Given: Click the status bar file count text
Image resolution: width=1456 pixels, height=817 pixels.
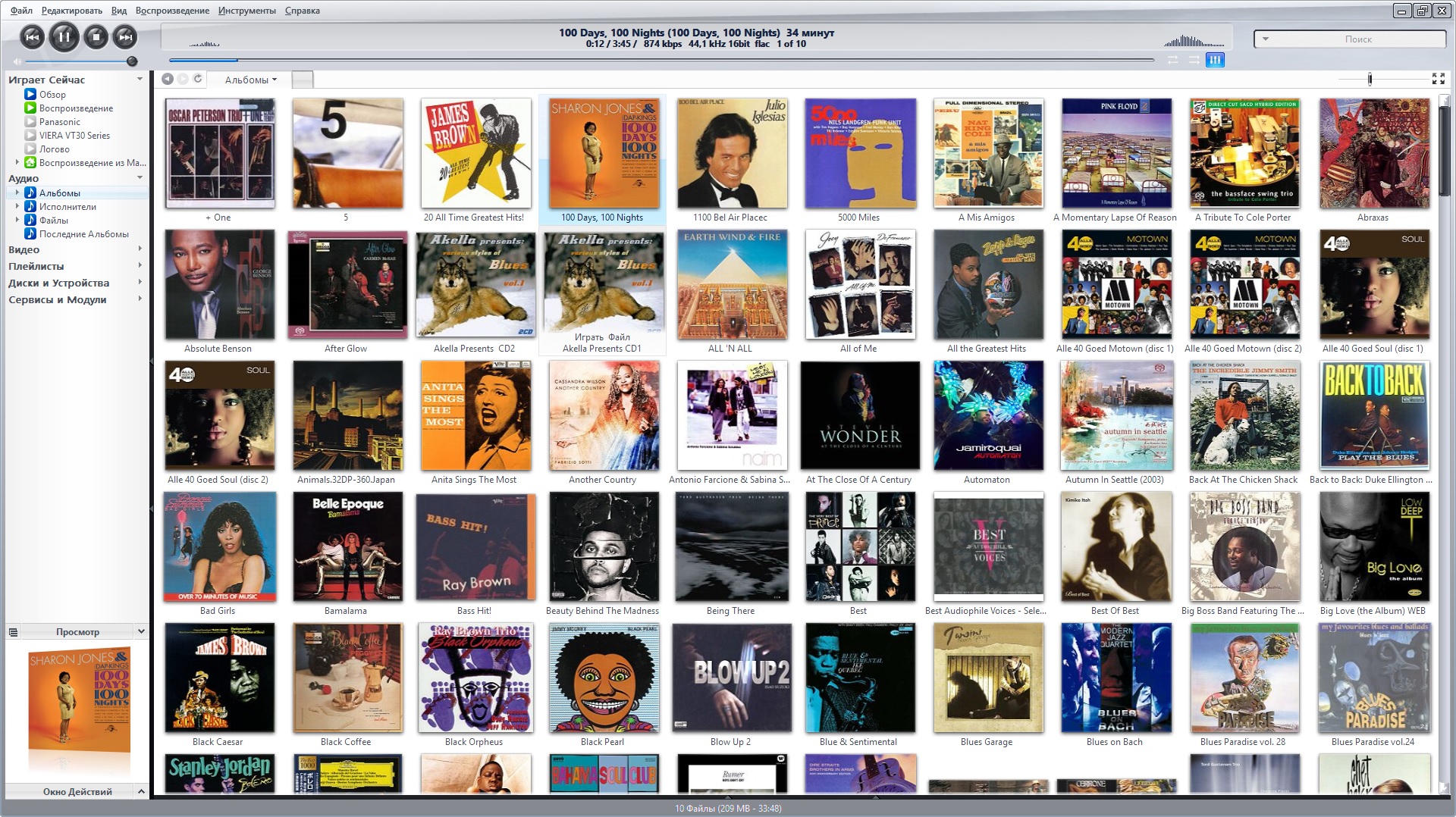Looking at the screenshot, I should coord(728,809).
